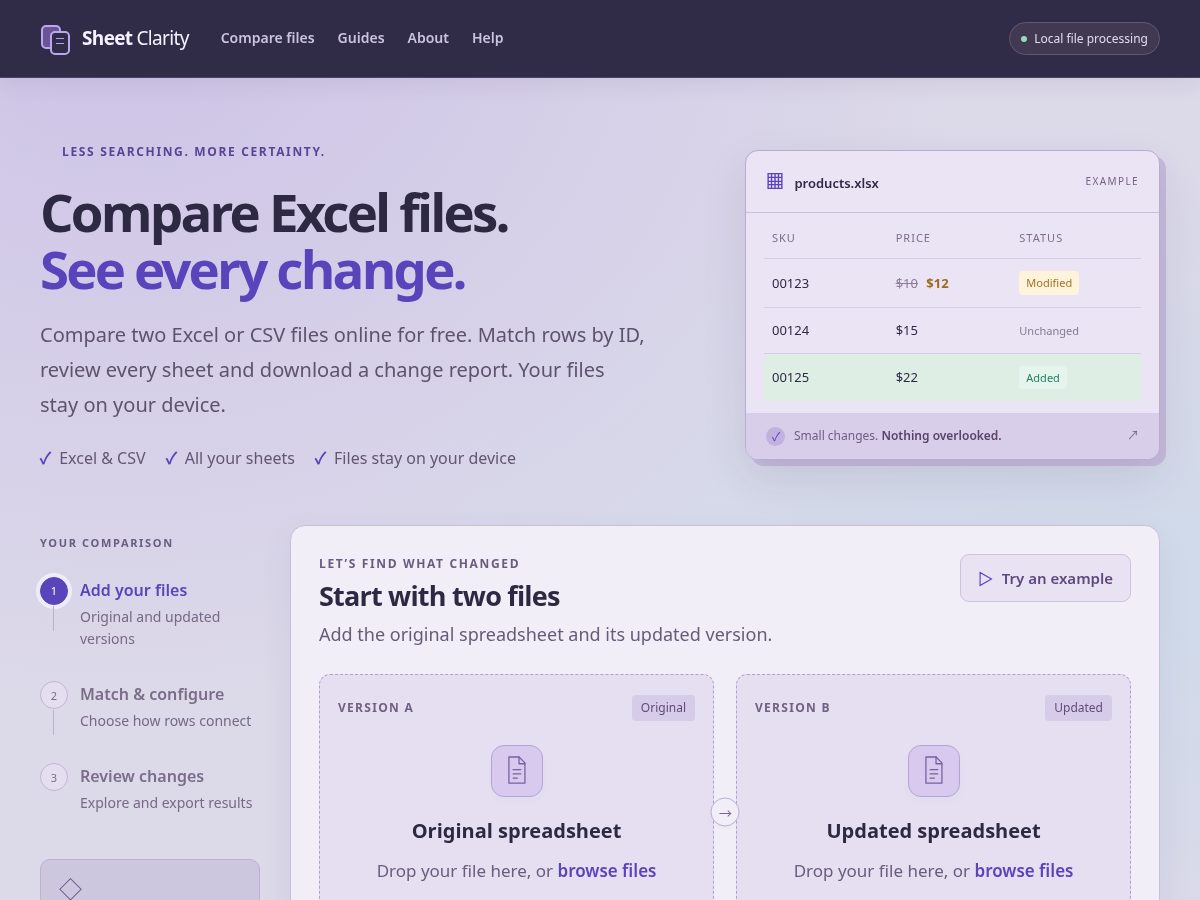Screen dimensions: 1200x900
Task: Open the Review changes step label
Action: 141,776
